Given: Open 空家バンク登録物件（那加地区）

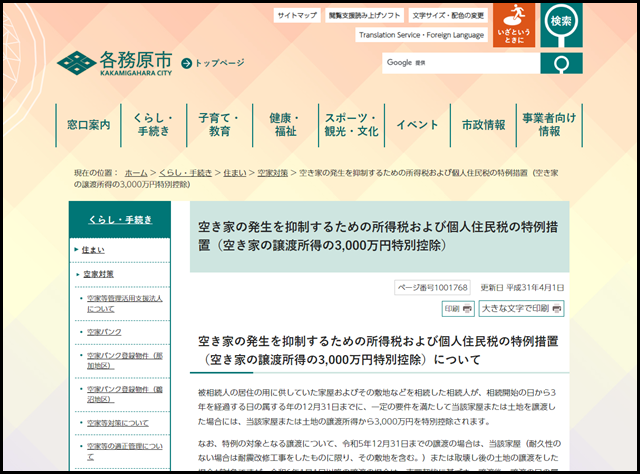Looking at the screenshot, I should 124,361.
